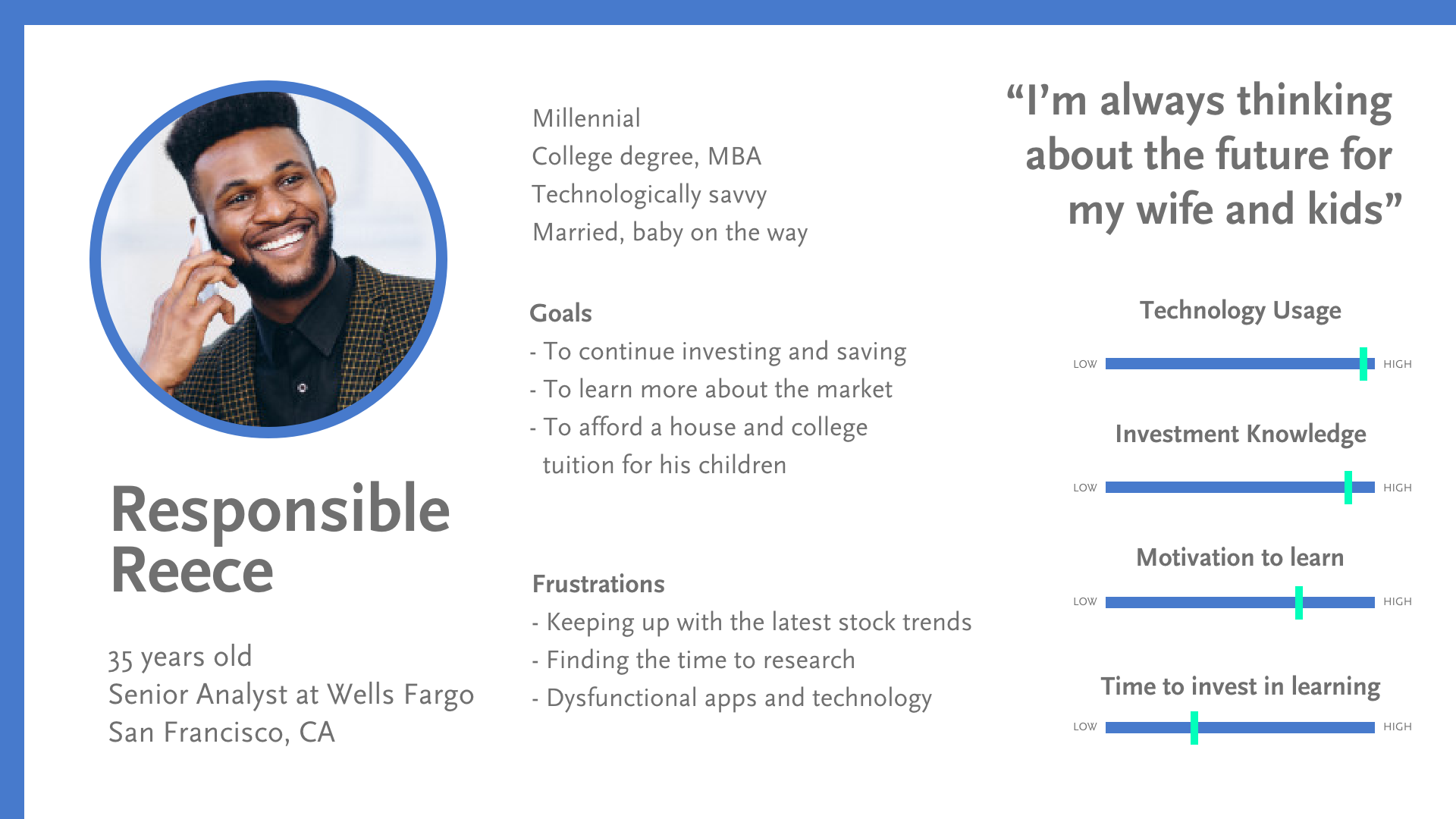Click the Time to invest in learning heading
Image resolution: width=1456 pixels, height=819 pixels.
[x=1241, y=686]
